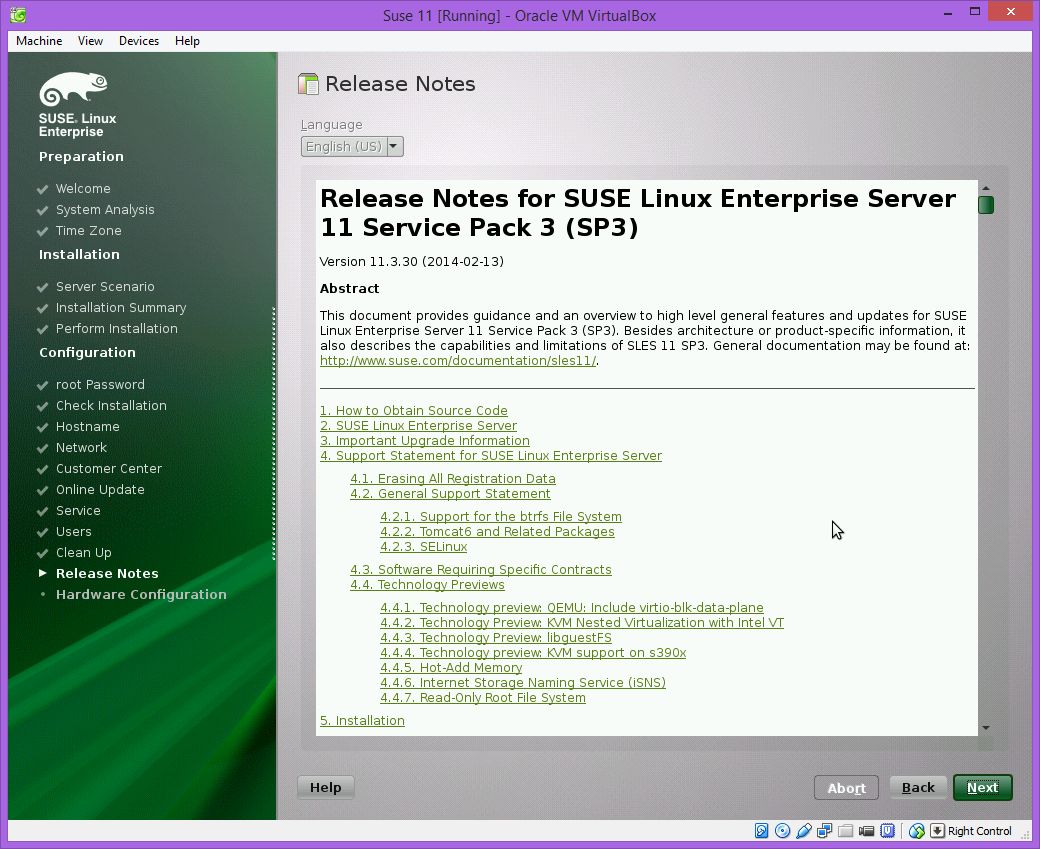The image size is (1040, 849).
Task: Click 'Perform Installation' step in sidebar
Action: point(117,329)
